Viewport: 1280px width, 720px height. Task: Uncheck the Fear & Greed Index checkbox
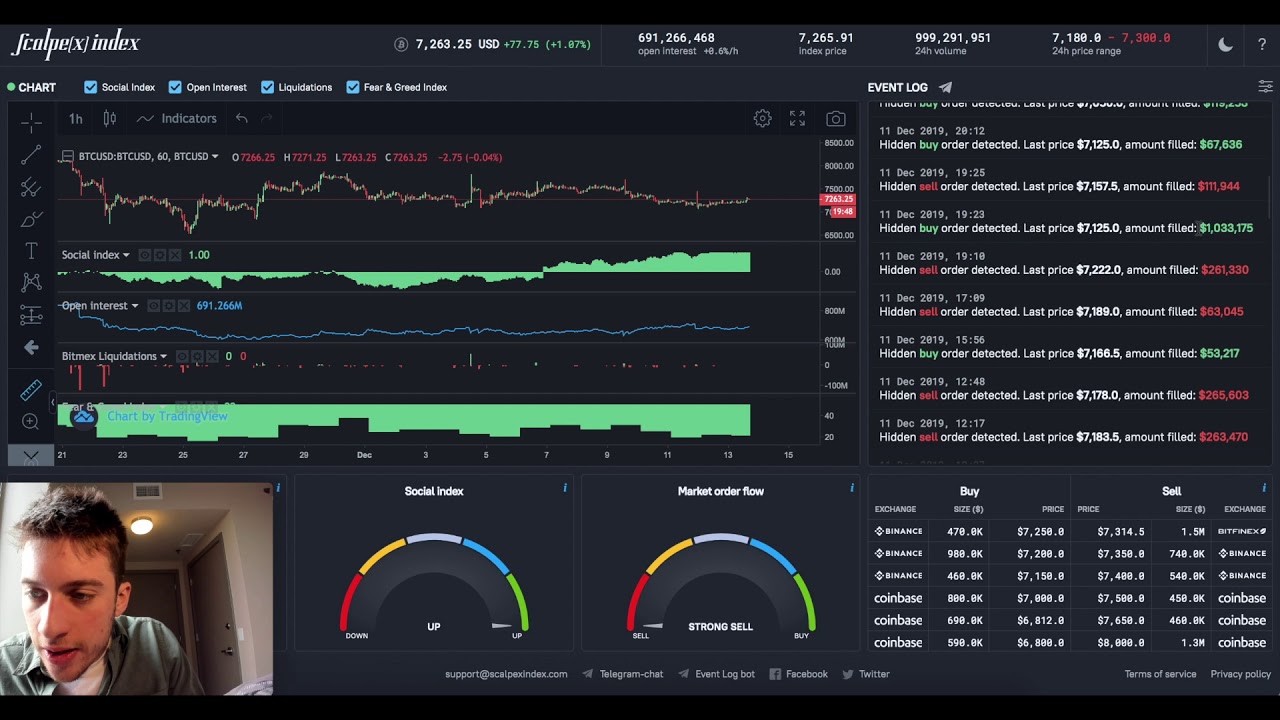(x=353, y=87)
